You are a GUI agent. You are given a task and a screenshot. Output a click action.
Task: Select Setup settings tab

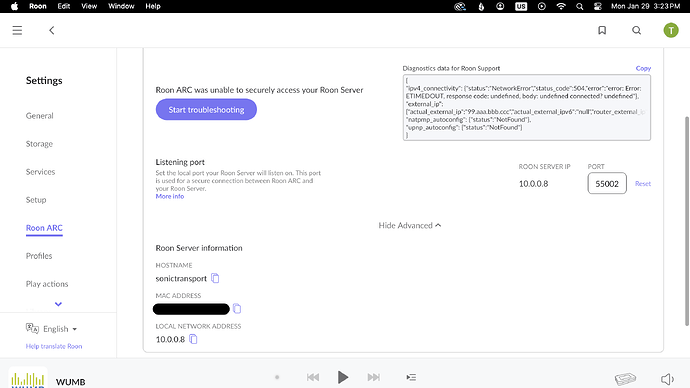click(36, 200)
